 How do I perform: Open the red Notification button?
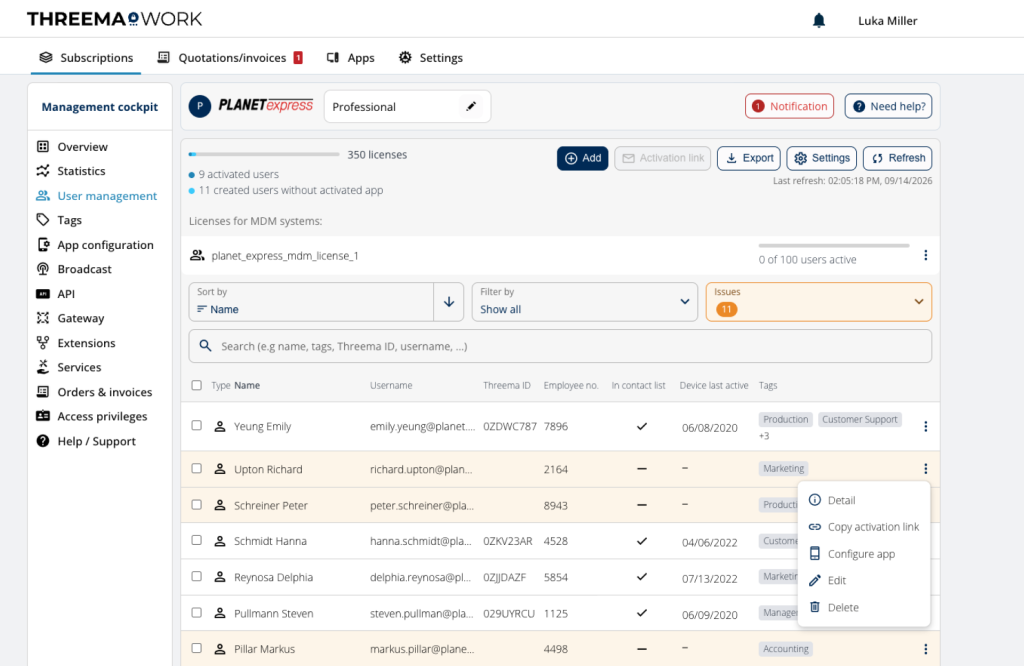point(789,106)
